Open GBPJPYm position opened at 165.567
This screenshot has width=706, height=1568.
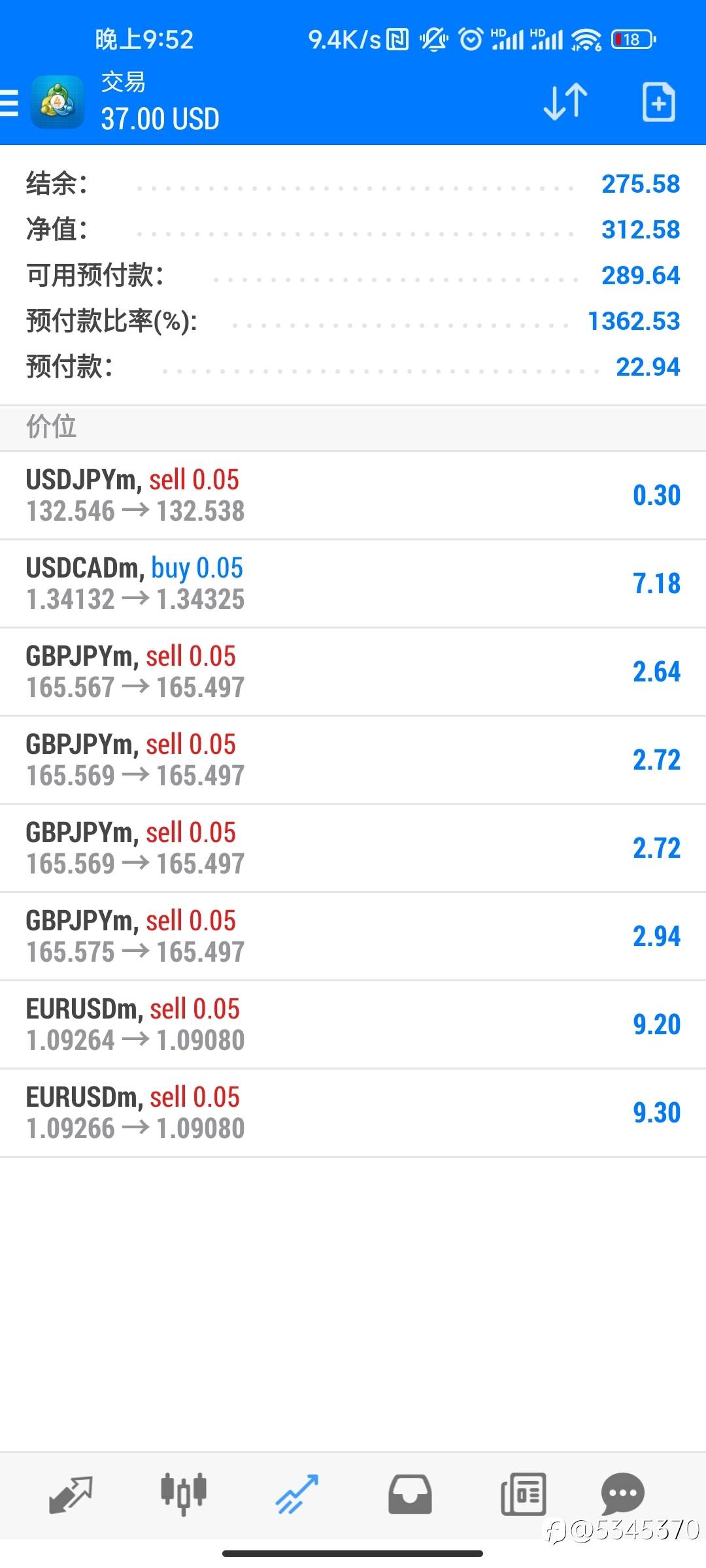[x=353, y=672]
